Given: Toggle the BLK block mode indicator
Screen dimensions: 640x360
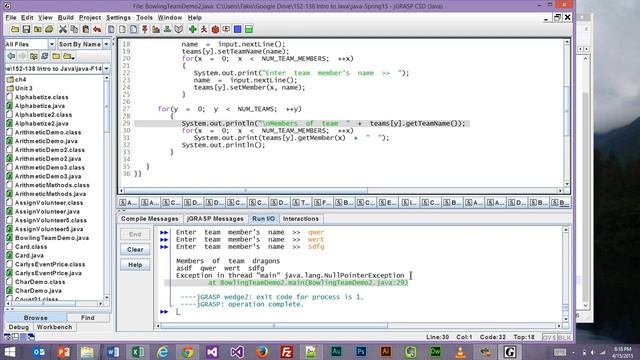Looking at the screenshot, I should point(564,337).
